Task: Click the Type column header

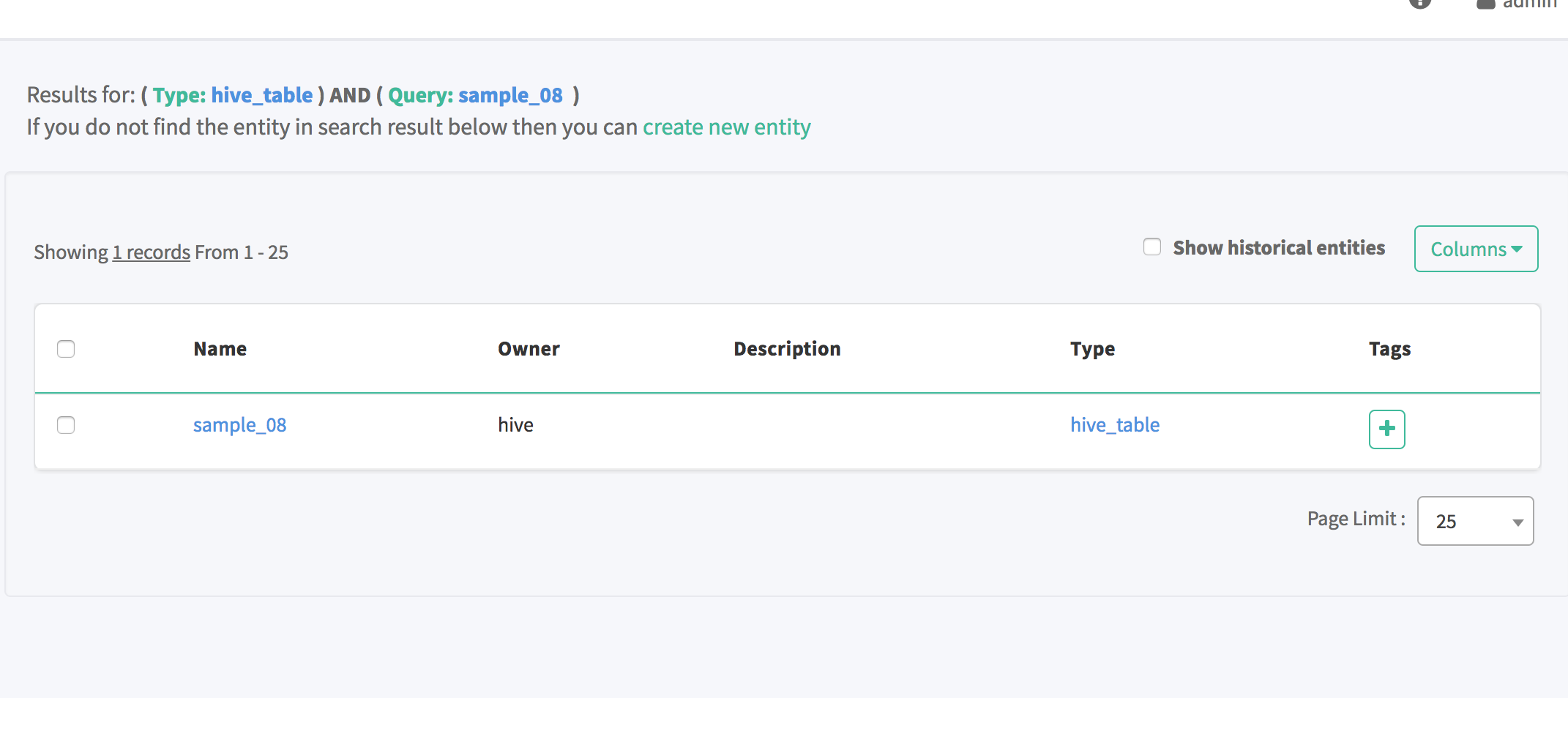Action: (1092, 349)
